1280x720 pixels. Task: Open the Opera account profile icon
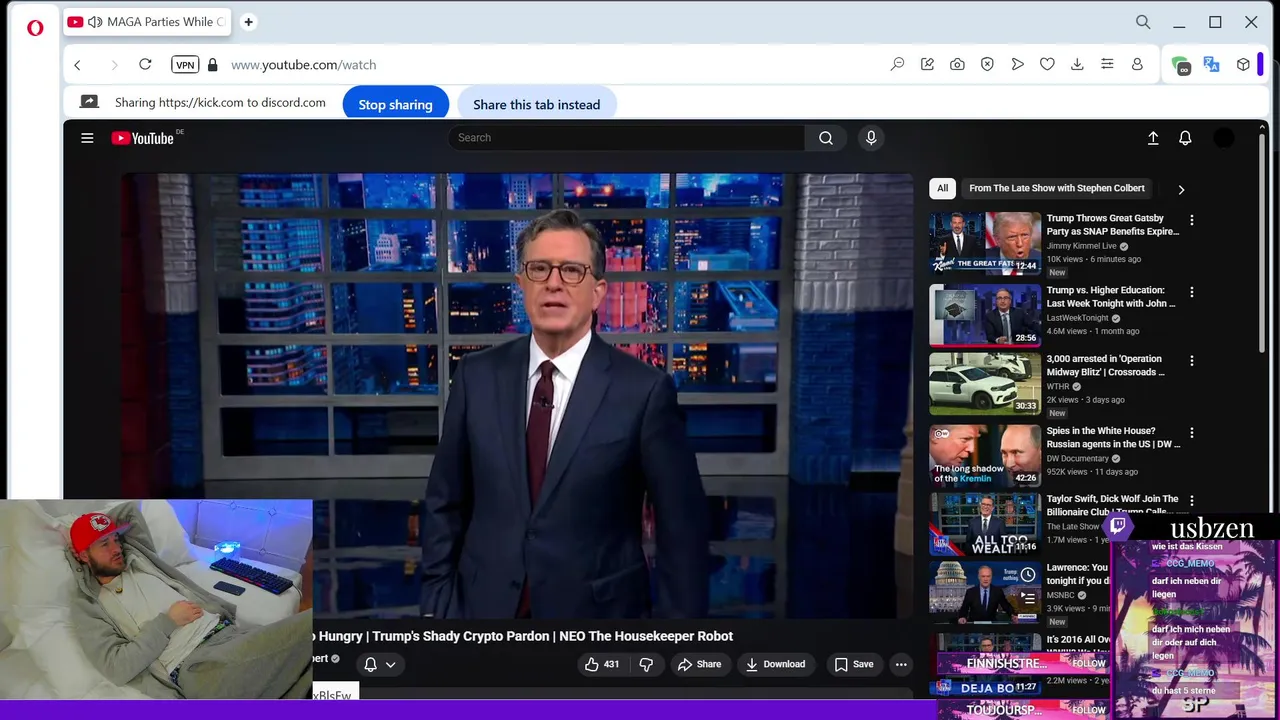pyautogui.click(x=1137, y=64)
